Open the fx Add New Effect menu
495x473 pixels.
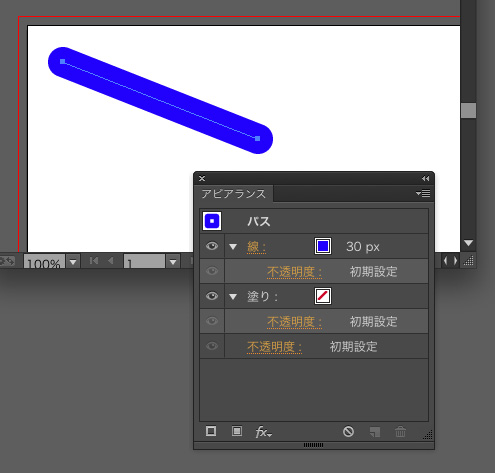263,432
